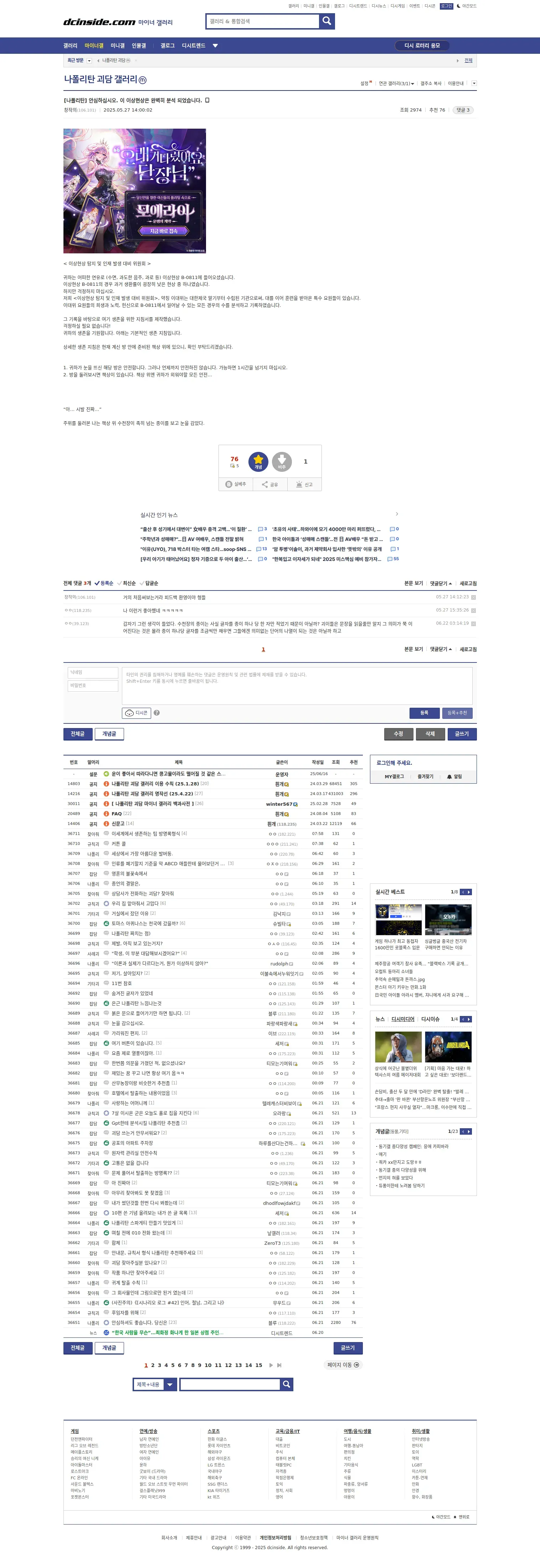Toggle 야간모드 in the footer
Image resolution: width=540 pixels, height=1568 pixels.
click(441, 1517)
